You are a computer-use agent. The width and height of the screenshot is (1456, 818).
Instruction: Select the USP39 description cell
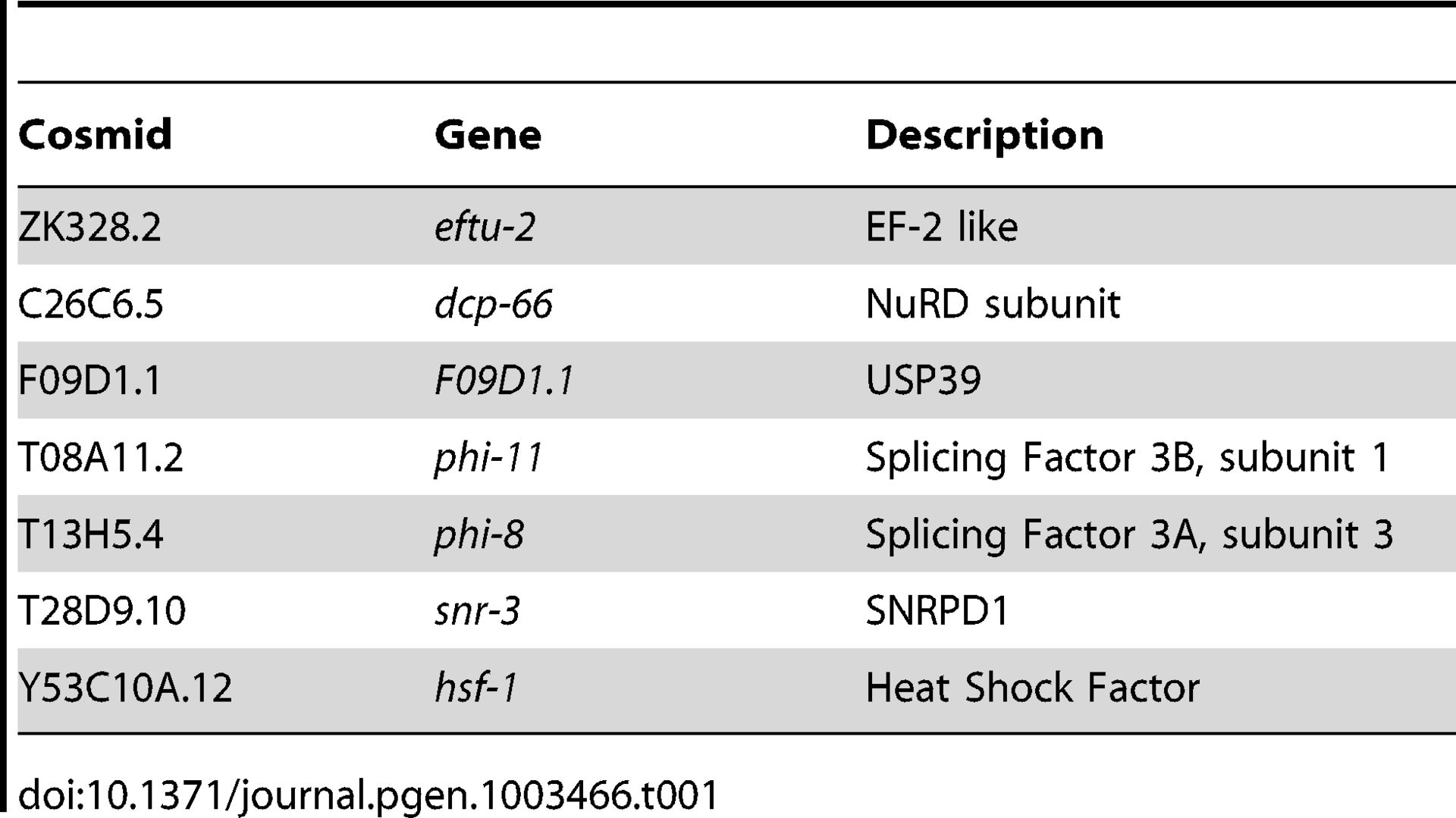pos(923,381)
